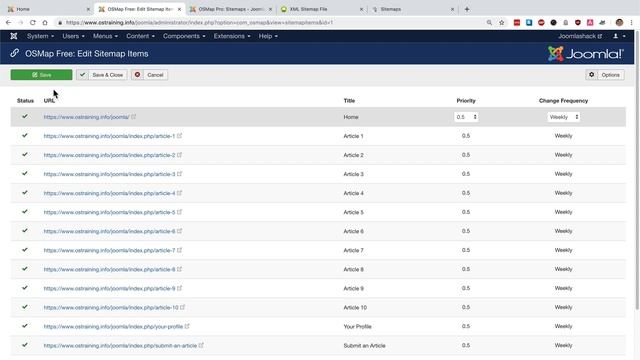Open the Joomlashack site link
Viewport: 640px width, 360px height.
pos(580,36)
